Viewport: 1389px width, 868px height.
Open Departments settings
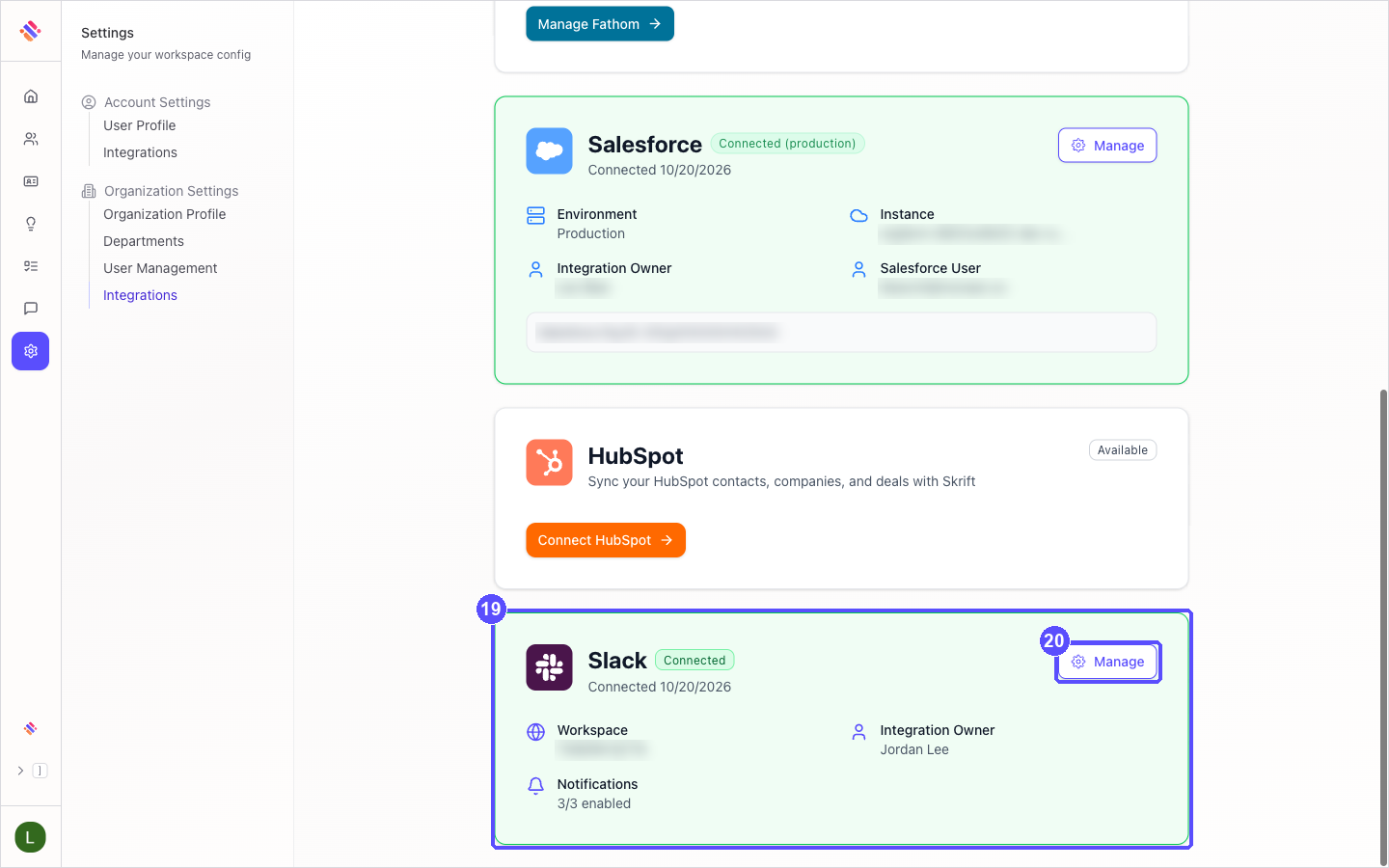144,241
